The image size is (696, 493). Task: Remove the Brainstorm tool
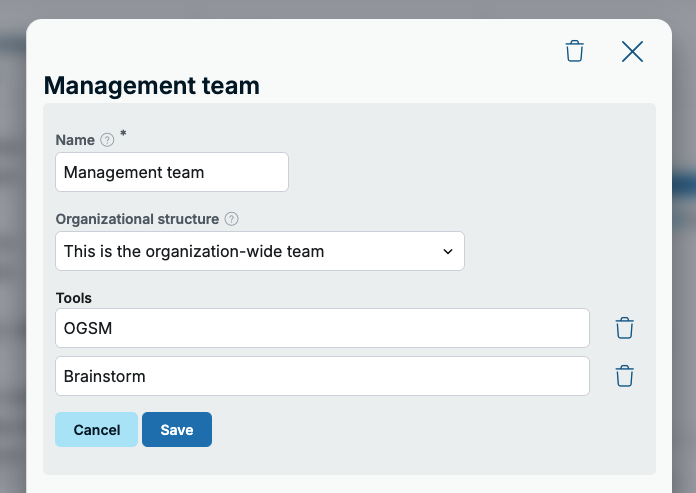[x=625, y=376]
